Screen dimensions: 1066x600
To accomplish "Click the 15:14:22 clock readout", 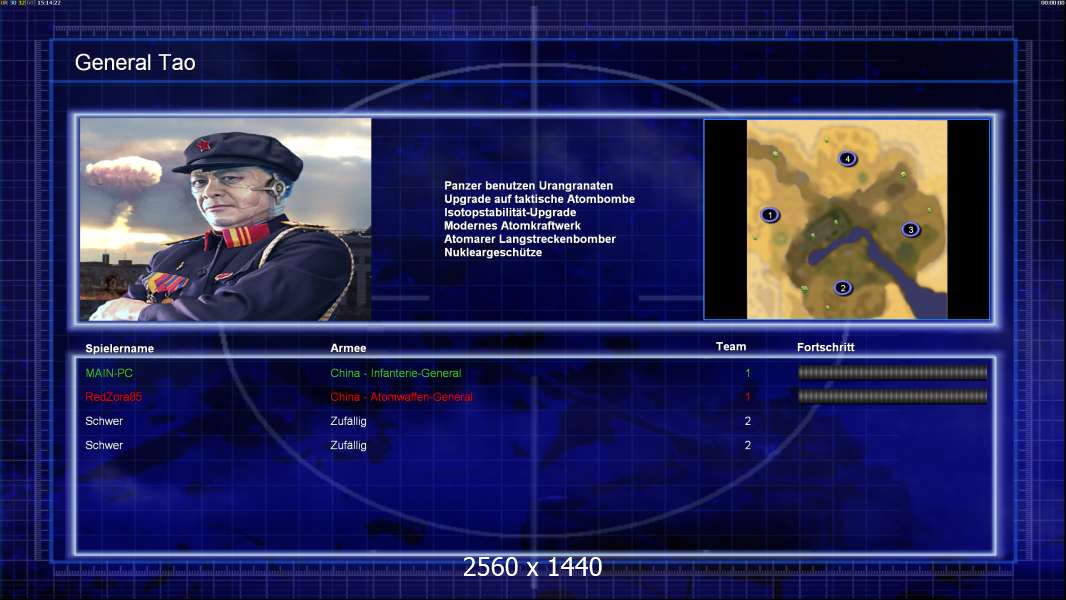I will click(x=49, y=3).
